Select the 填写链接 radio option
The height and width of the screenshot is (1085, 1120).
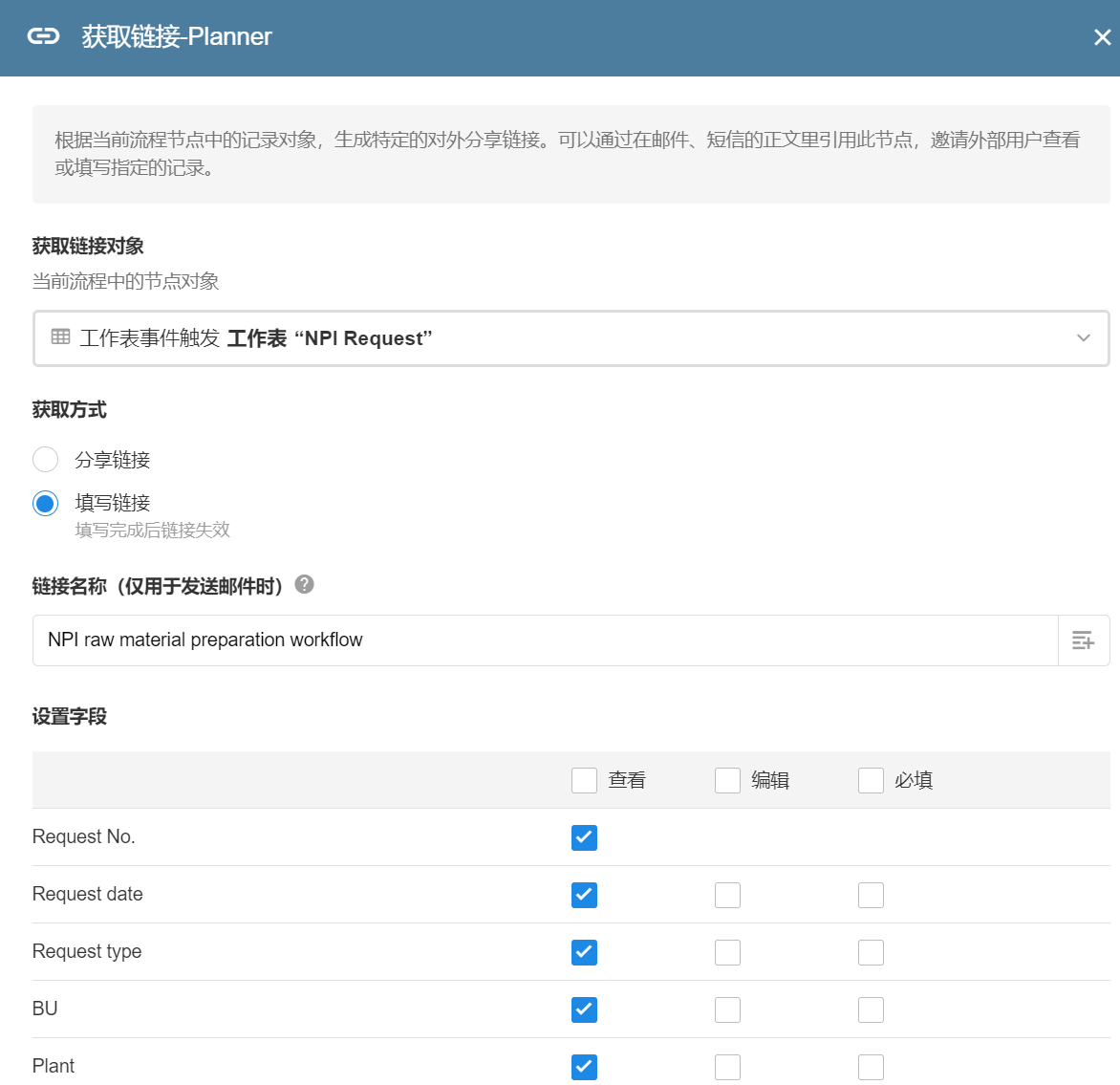(46, 503)
